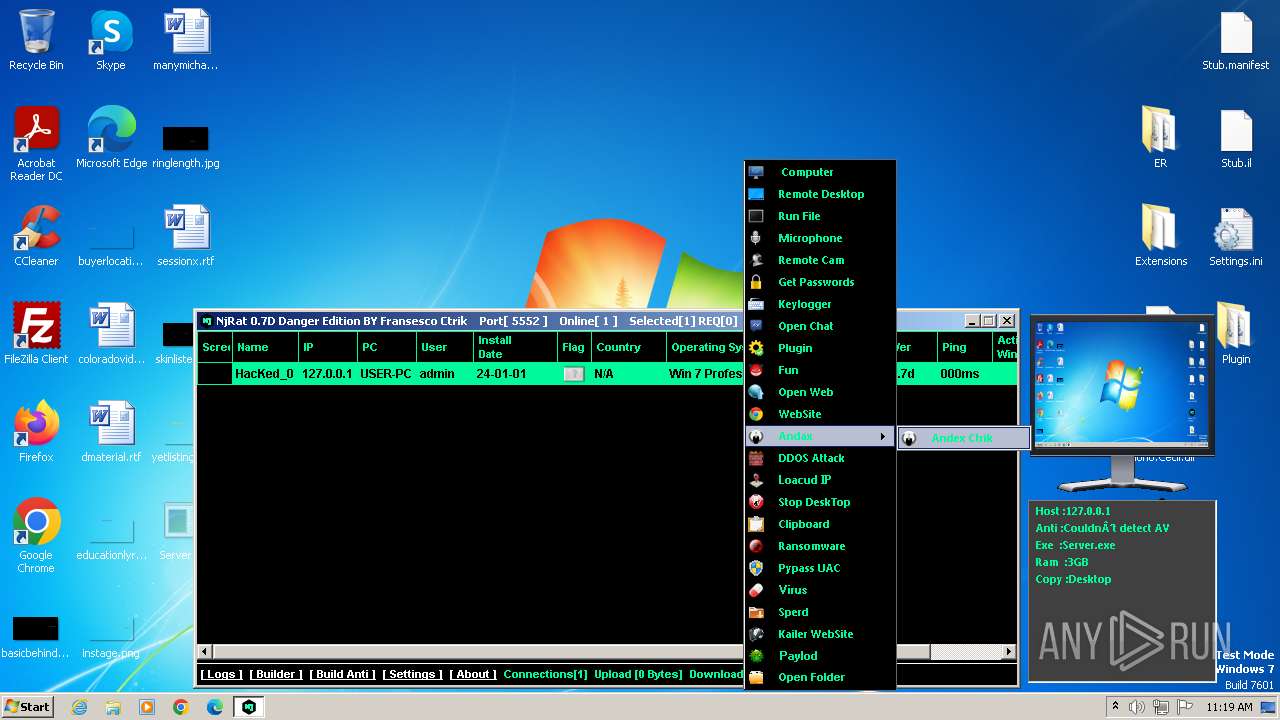Choose Kailer WebSite menu entry
Screen dimensions: 1280x720
pos(820,634)
